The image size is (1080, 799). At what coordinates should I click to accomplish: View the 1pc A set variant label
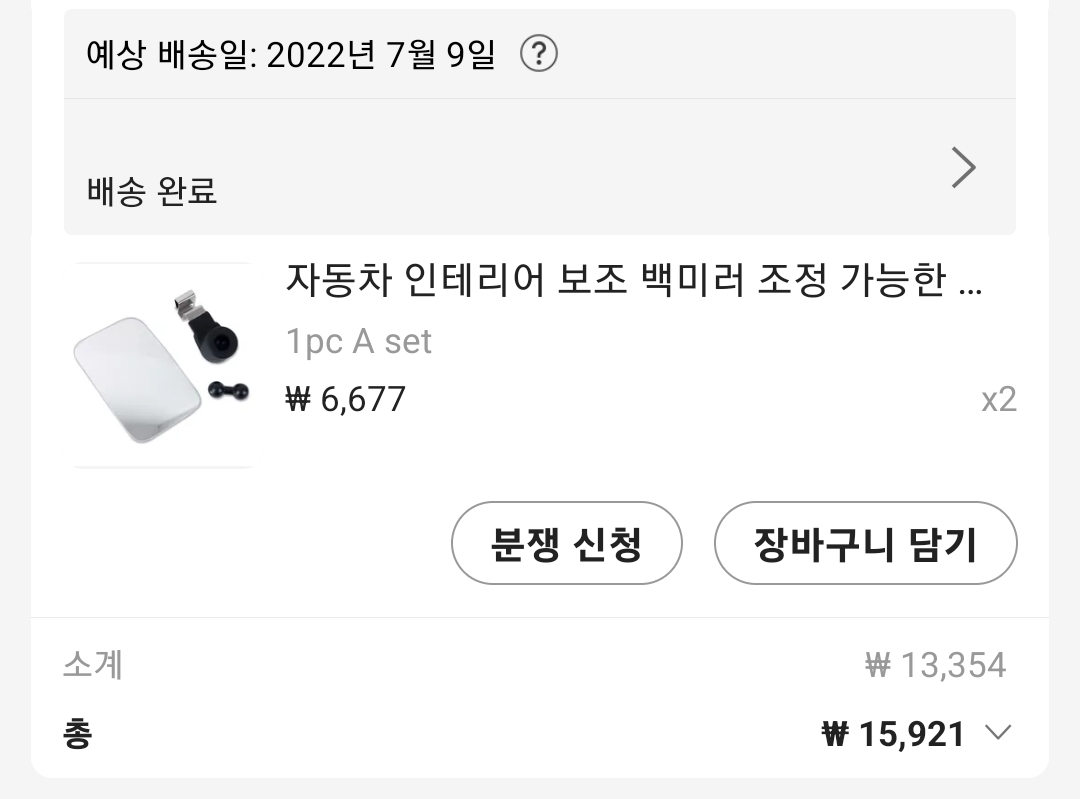[358, 341]
